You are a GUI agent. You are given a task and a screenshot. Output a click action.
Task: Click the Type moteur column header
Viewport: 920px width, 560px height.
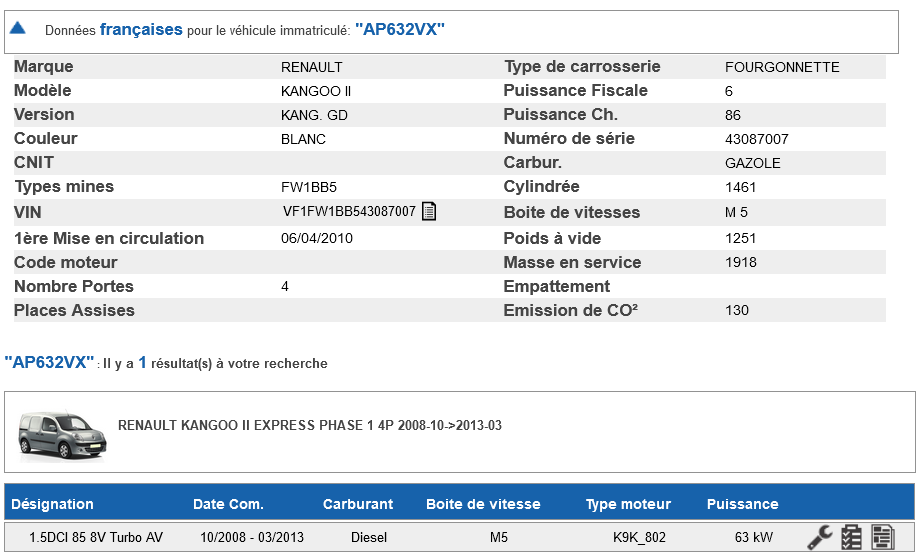[x=628, y=504]
